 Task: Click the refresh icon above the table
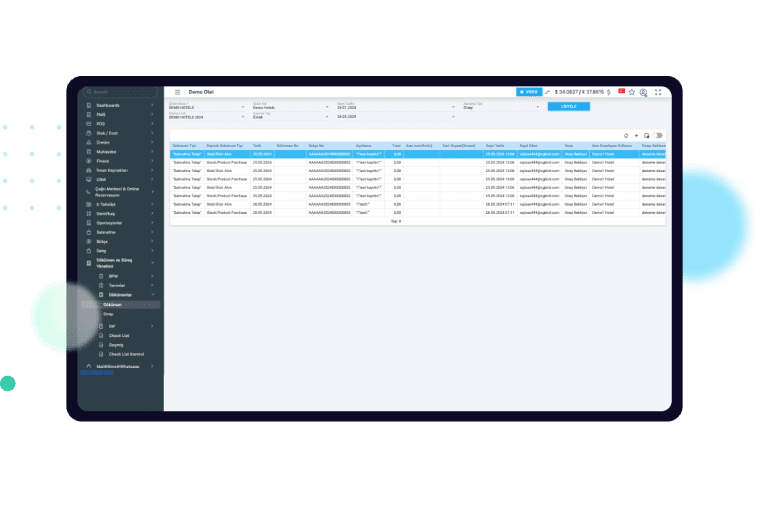pos(625,135)
